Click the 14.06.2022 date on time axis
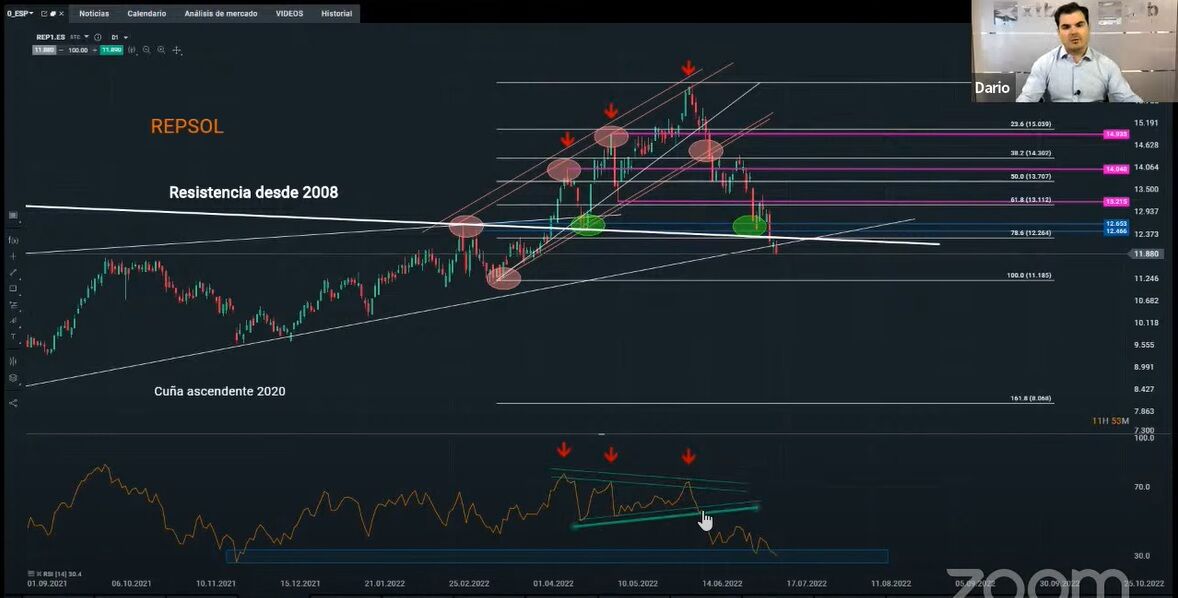The height and width of the screenshot is (598, 1178). pyautogui.click(x=722, y=583)
